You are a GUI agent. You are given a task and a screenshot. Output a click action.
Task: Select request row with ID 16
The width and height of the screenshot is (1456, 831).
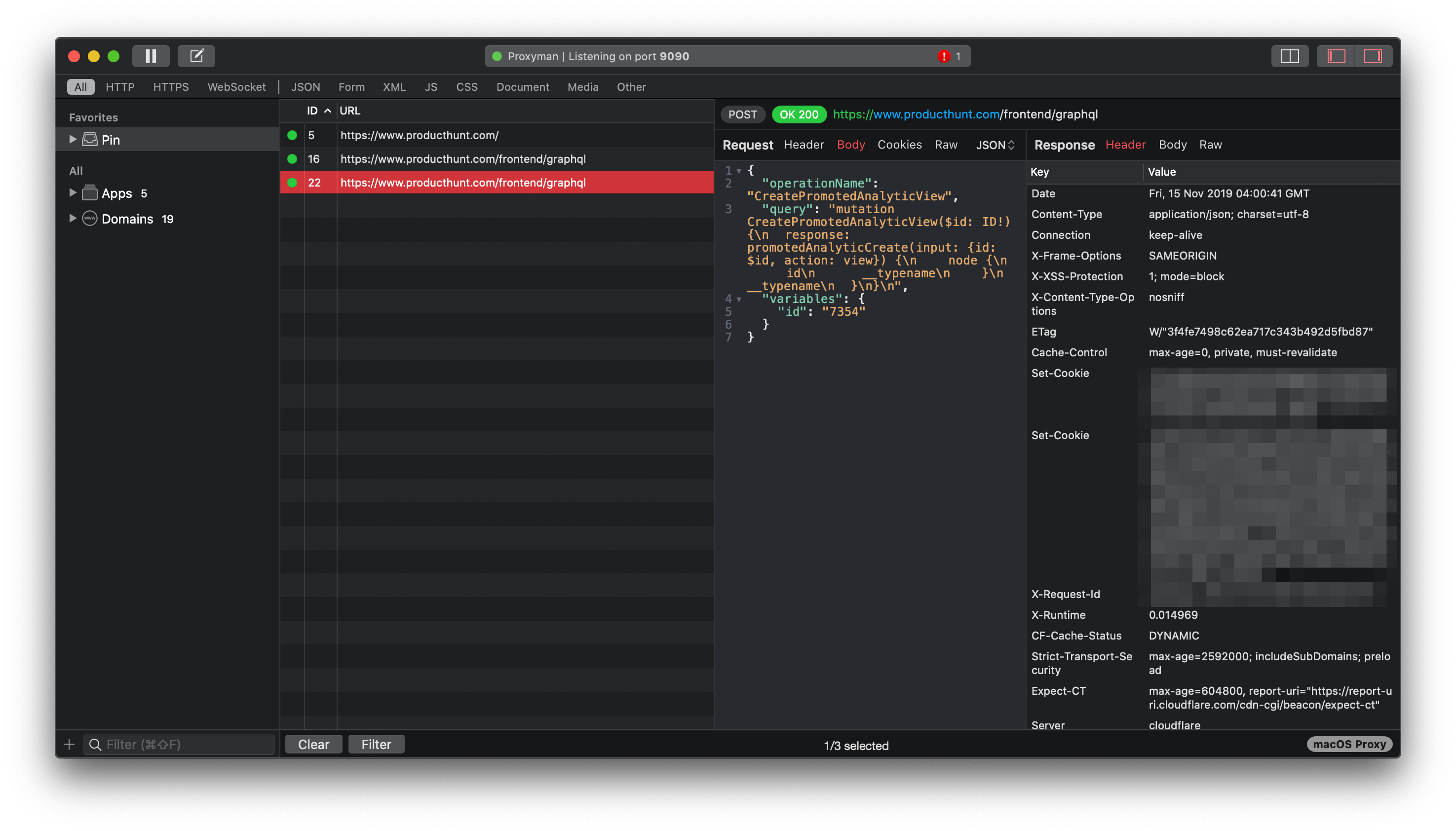[x=462, y=159]
